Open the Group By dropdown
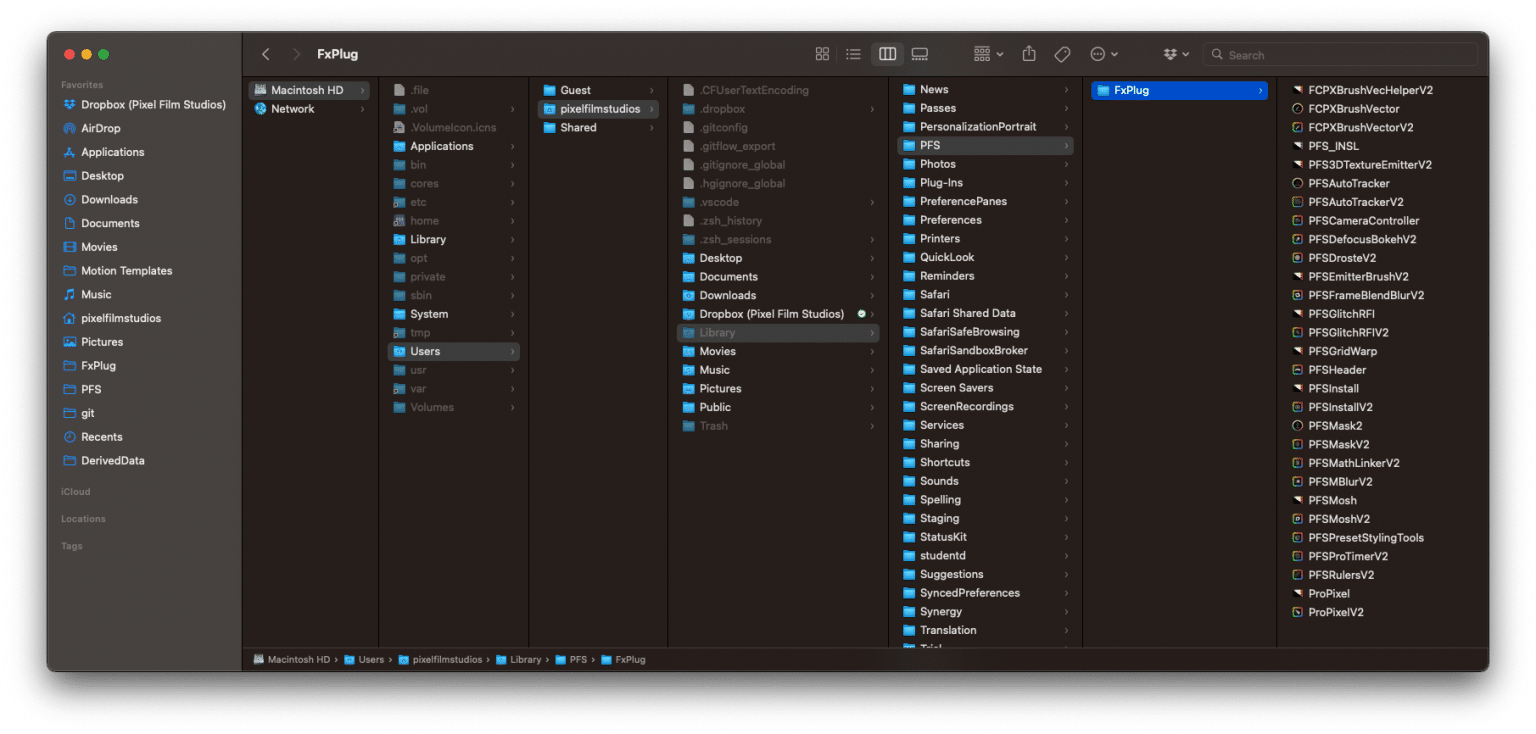This screenshot has width=1536, height=734. 988,54
